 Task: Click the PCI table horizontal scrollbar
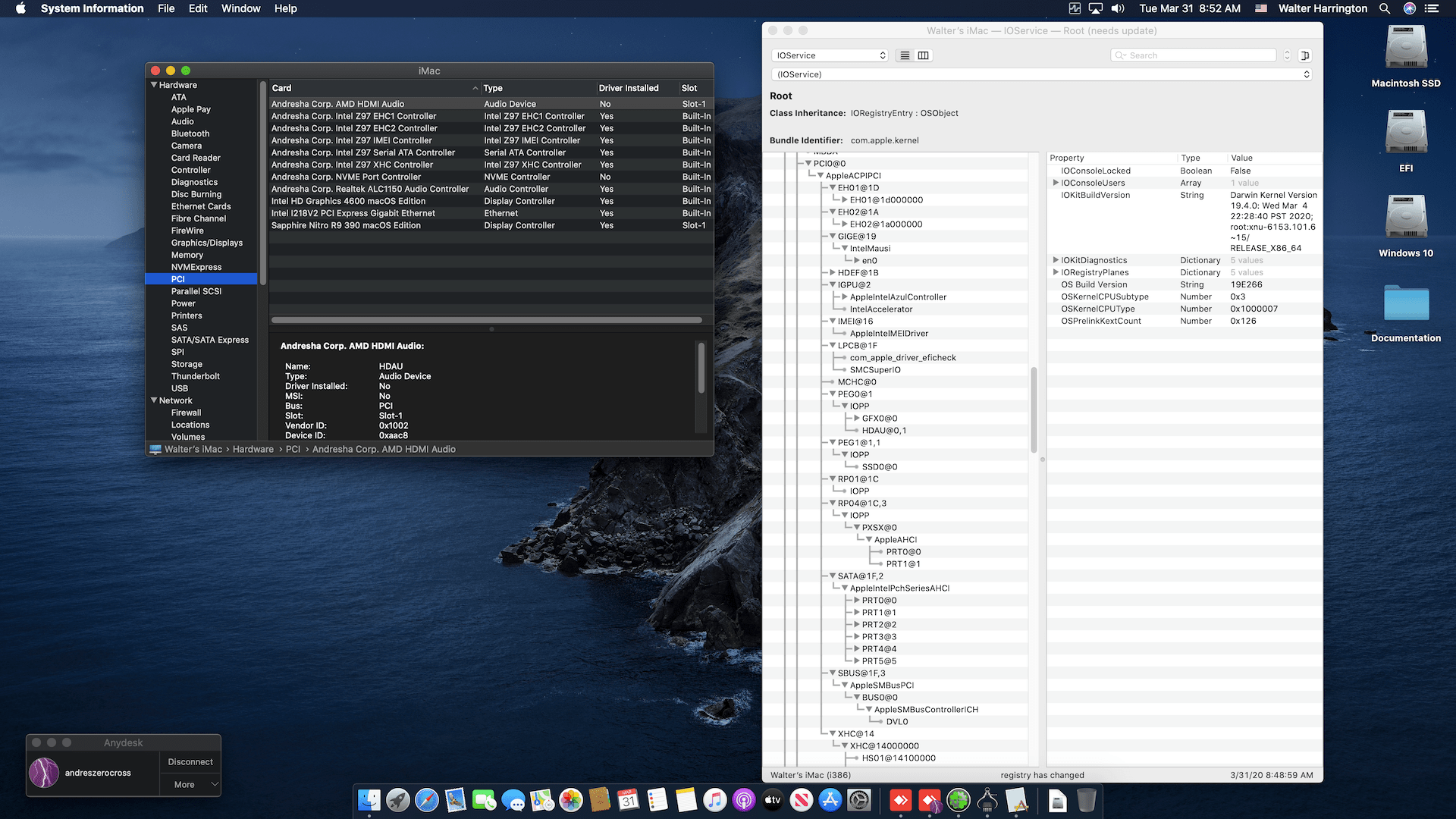coord(486,320)
